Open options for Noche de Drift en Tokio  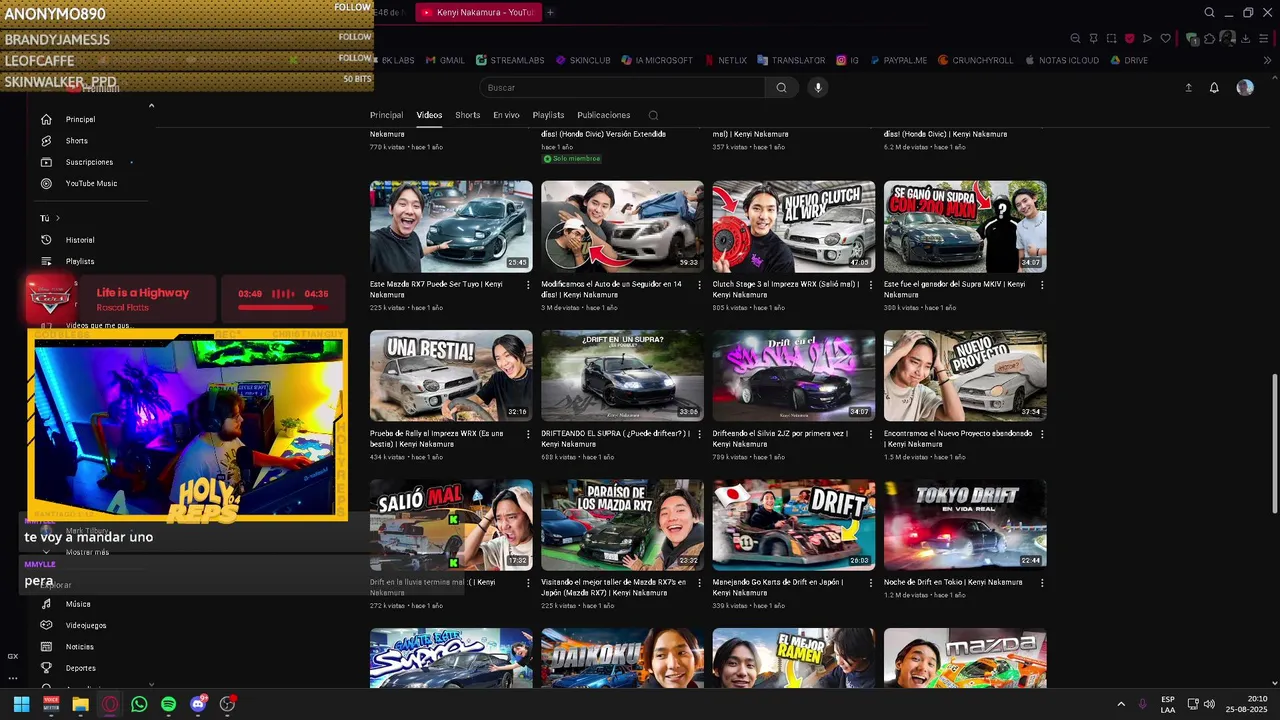pyautogui.click(x=1042, y=583)
